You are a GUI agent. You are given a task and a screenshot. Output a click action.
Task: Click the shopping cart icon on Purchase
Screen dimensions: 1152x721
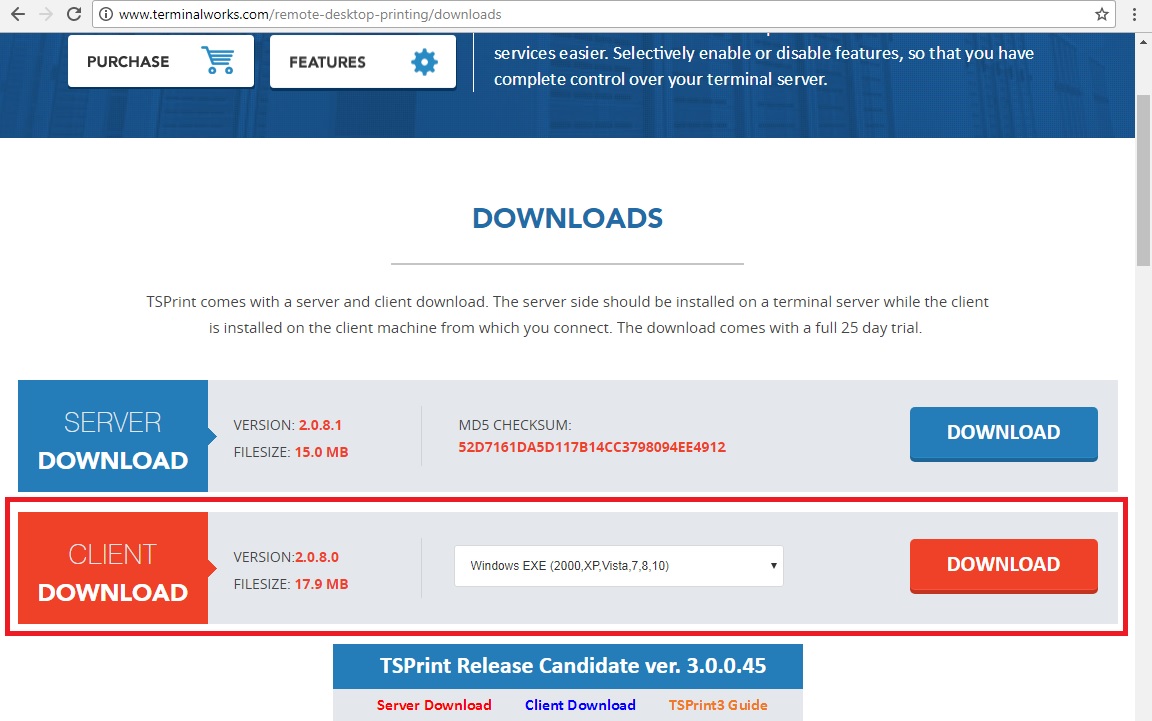click(x=217, y=61)
